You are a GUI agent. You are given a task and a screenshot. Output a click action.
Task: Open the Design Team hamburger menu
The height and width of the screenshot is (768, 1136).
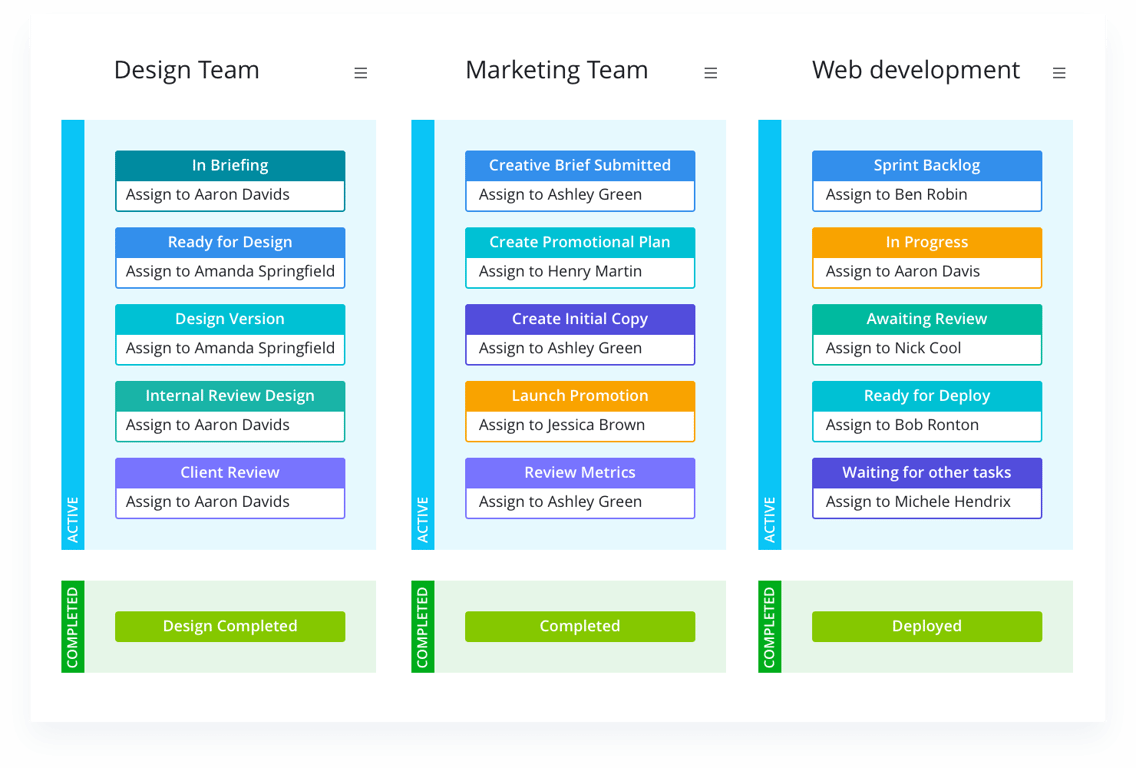(x=360, y=73)
